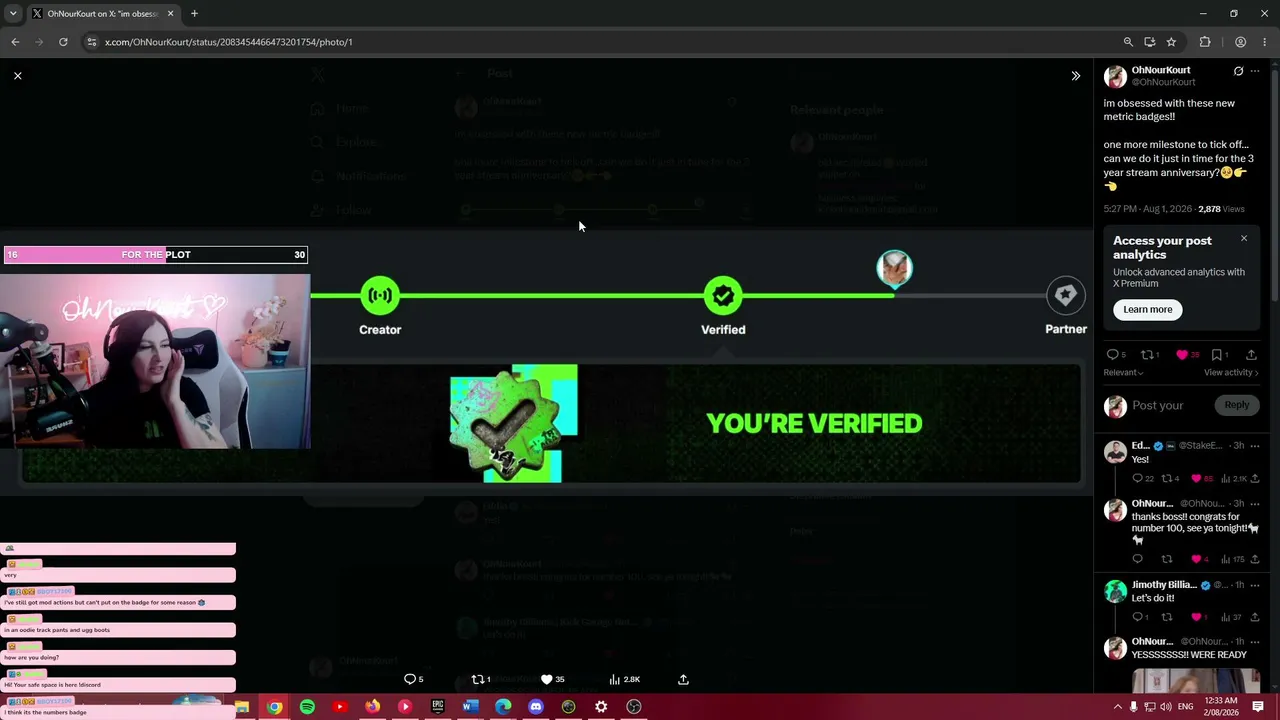The image size is (1280, 720).
Task: Open the Grok icon on OhNourKourt's post
Action: coord(1238,71)
